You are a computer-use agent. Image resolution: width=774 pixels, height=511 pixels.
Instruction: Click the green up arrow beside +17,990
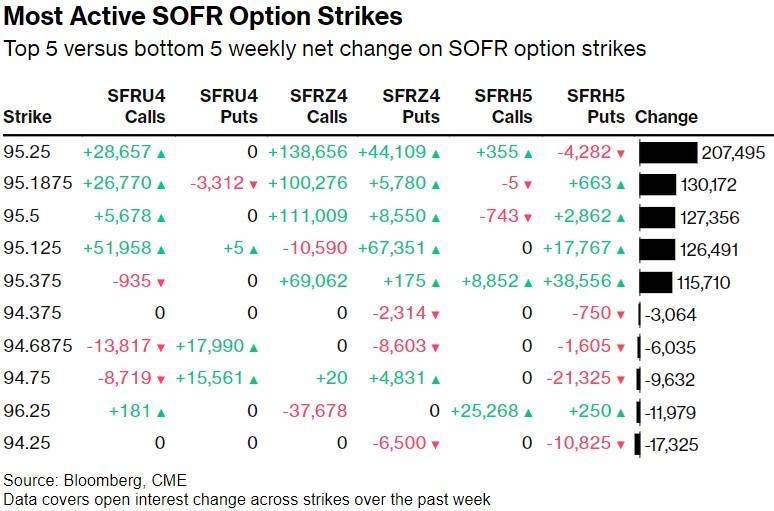[x=253, y=347]
